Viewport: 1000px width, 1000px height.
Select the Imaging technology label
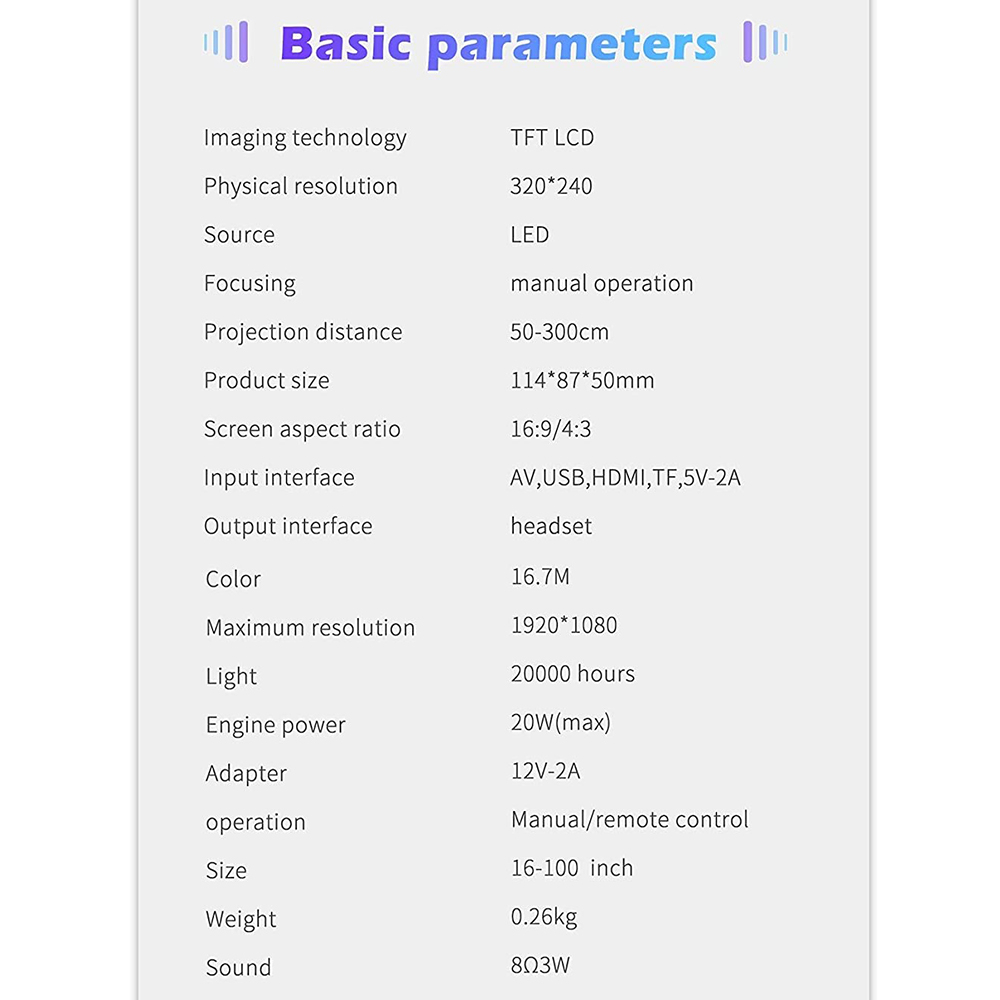305,138
